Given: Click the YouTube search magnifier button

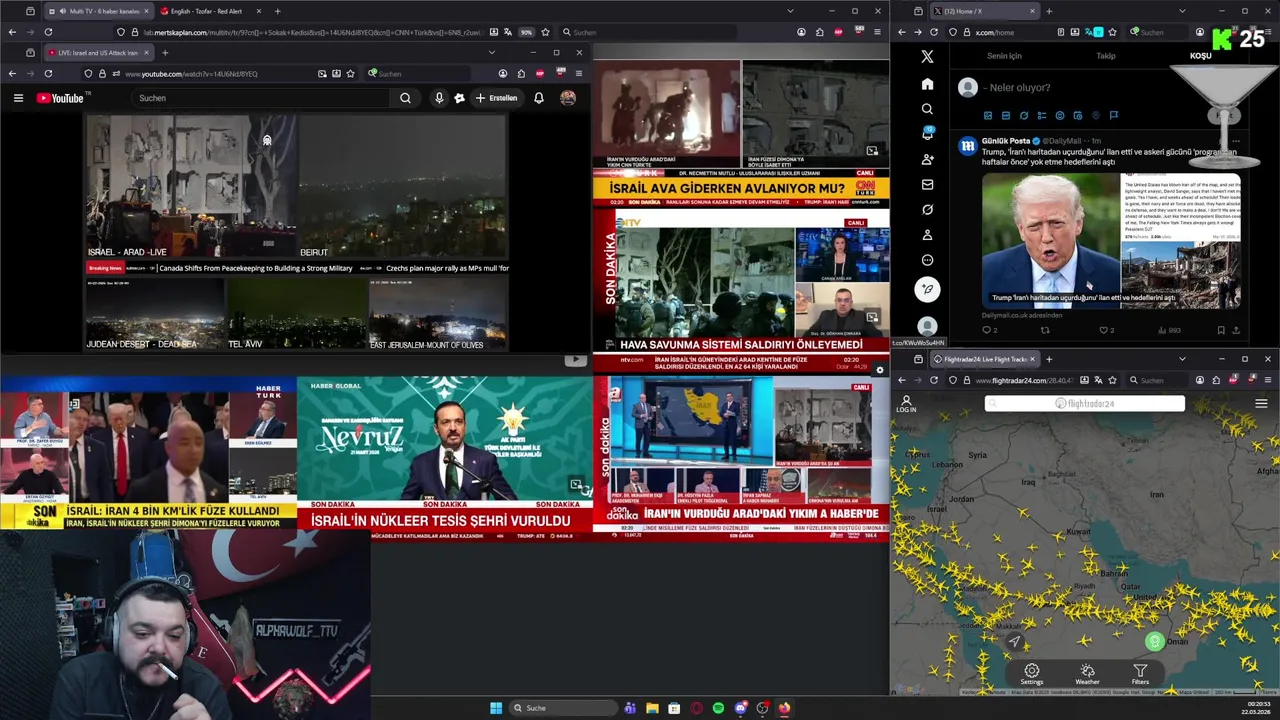Looking at the screenshot, I should 405,98.
